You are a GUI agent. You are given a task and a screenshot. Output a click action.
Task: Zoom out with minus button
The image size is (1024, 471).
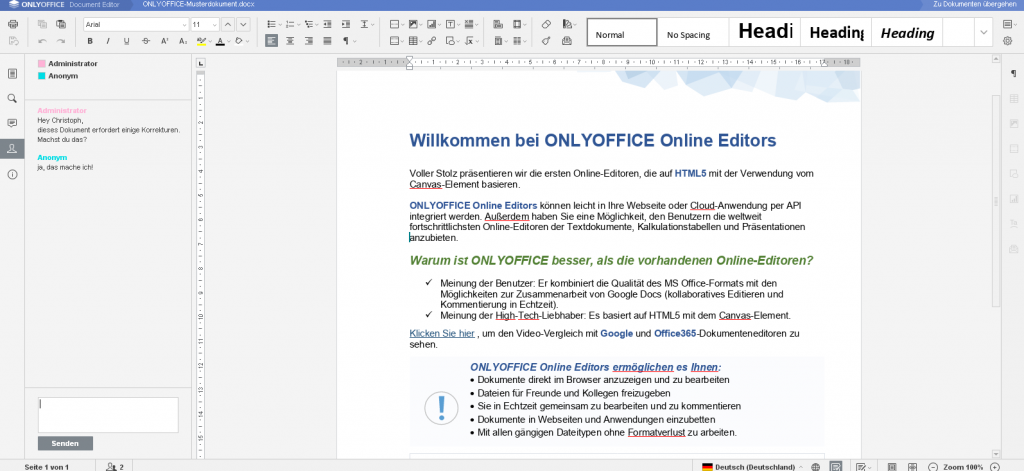pos(933,467)
